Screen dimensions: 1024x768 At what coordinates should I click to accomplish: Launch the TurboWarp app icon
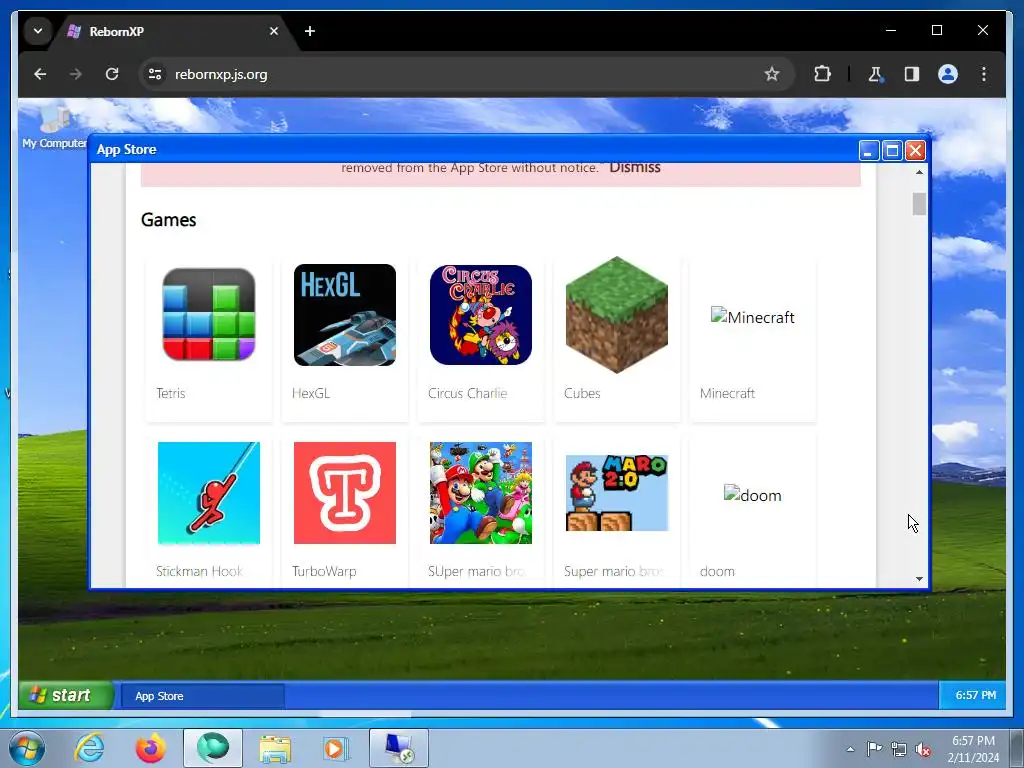click(x=345, y=492)
